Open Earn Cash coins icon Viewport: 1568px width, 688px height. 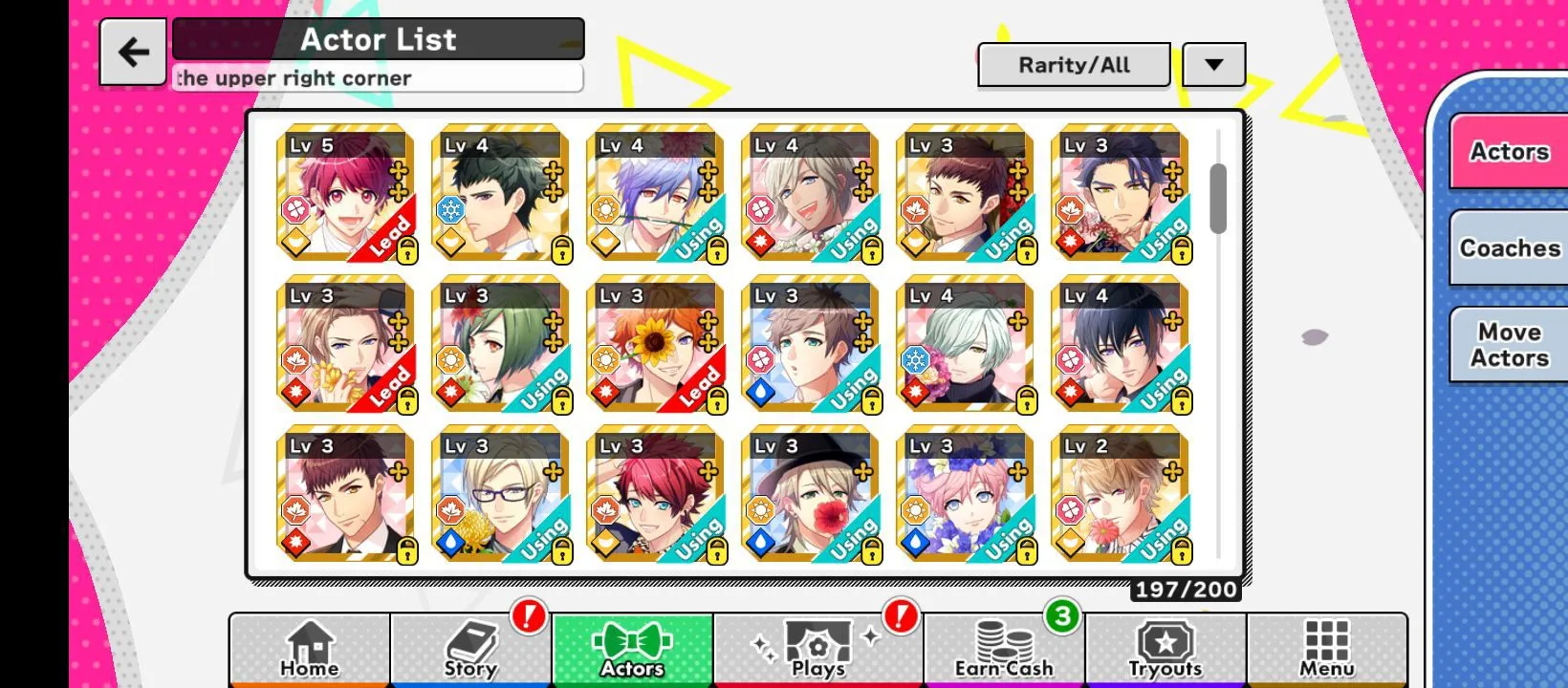coord(1004,649)
